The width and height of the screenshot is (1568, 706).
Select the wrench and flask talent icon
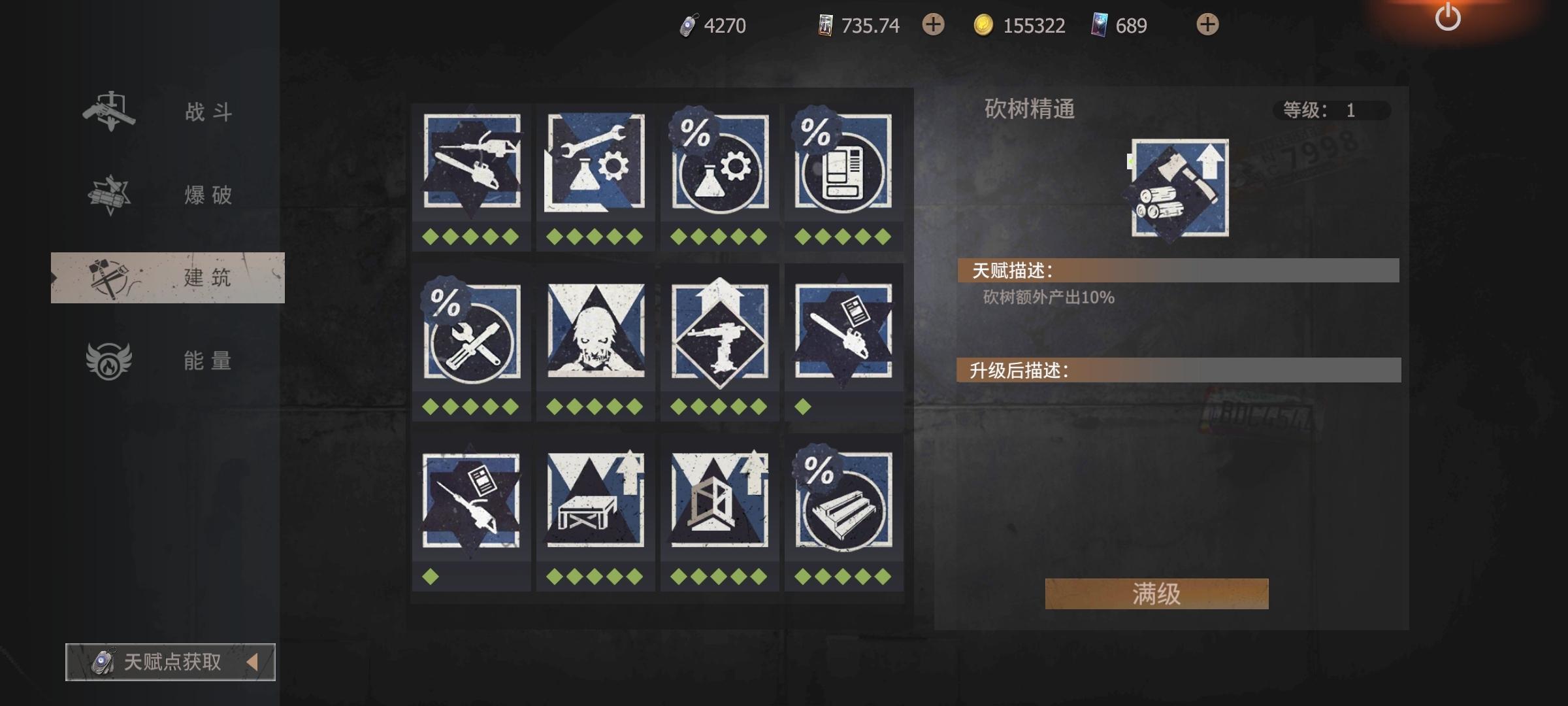[595, 161]
